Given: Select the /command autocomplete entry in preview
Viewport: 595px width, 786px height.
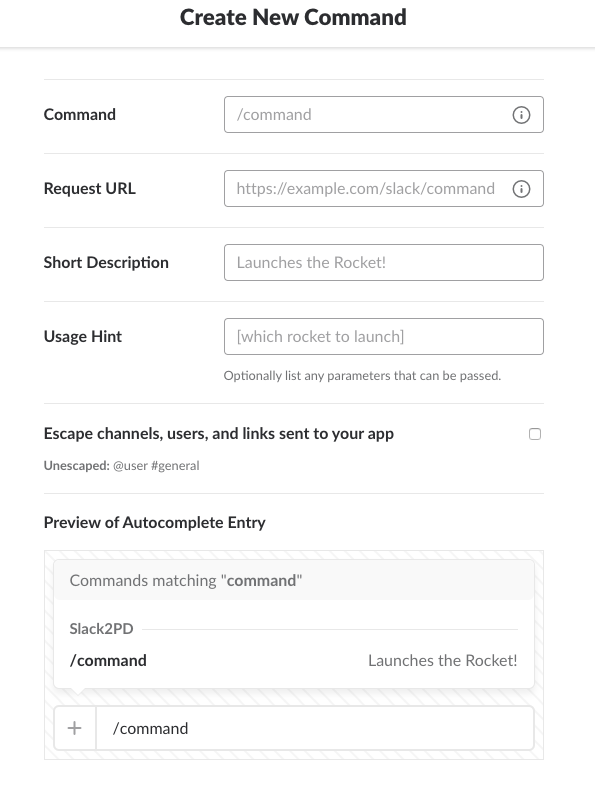Looking at the screenshot, I should 108,660.
